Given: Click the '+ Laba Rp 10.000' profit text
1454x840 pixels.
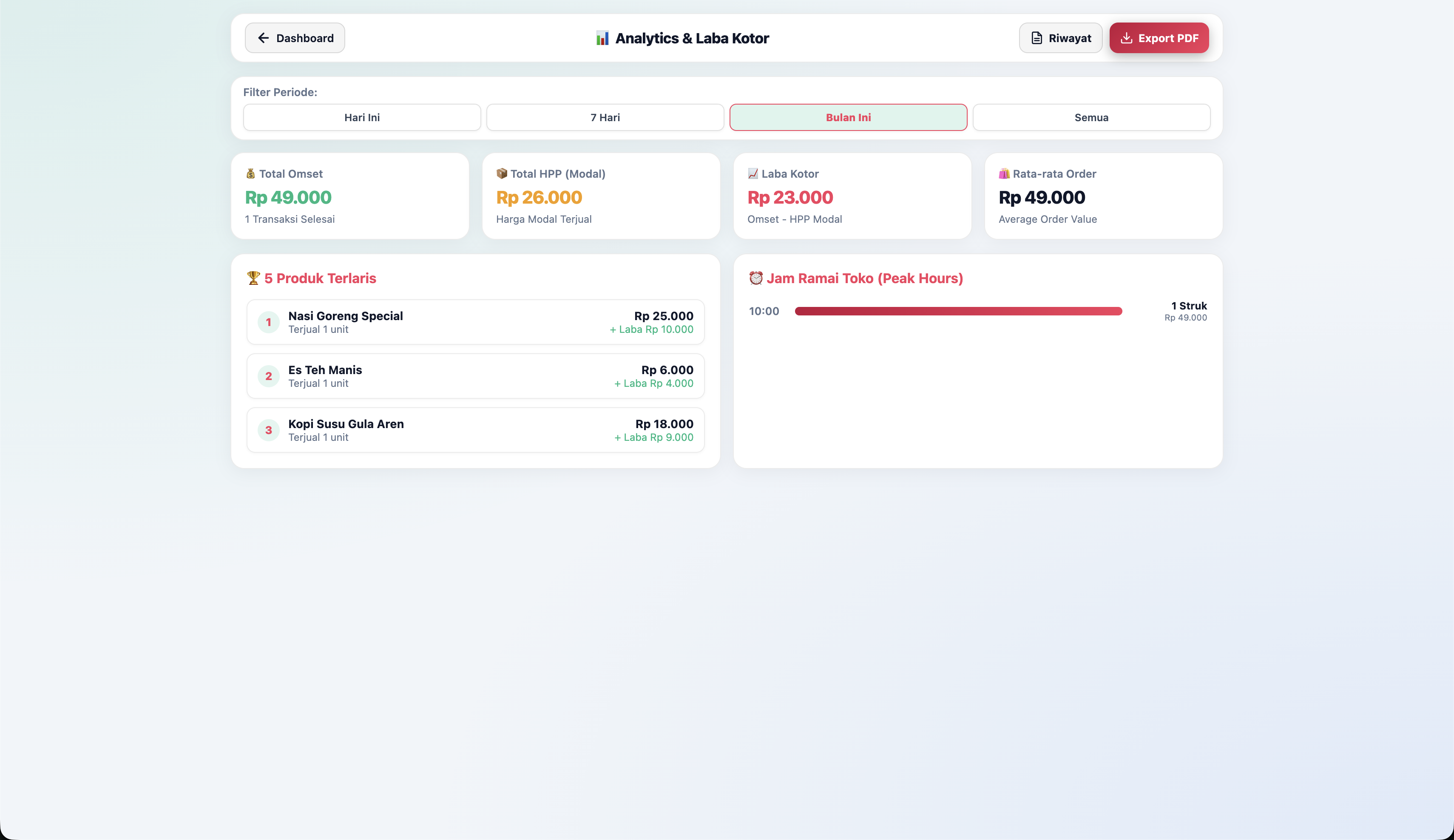Looking at the screenshot, I should (x=651, y=329).
